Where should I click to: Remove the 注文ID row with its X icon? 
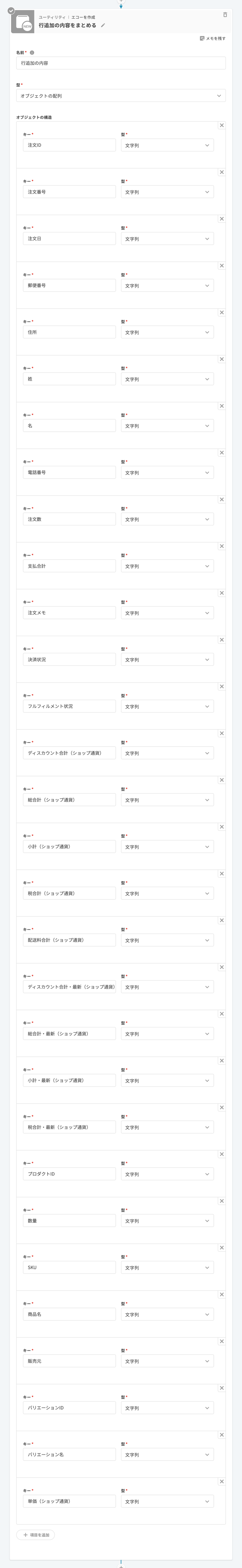[x=222, y=125]
